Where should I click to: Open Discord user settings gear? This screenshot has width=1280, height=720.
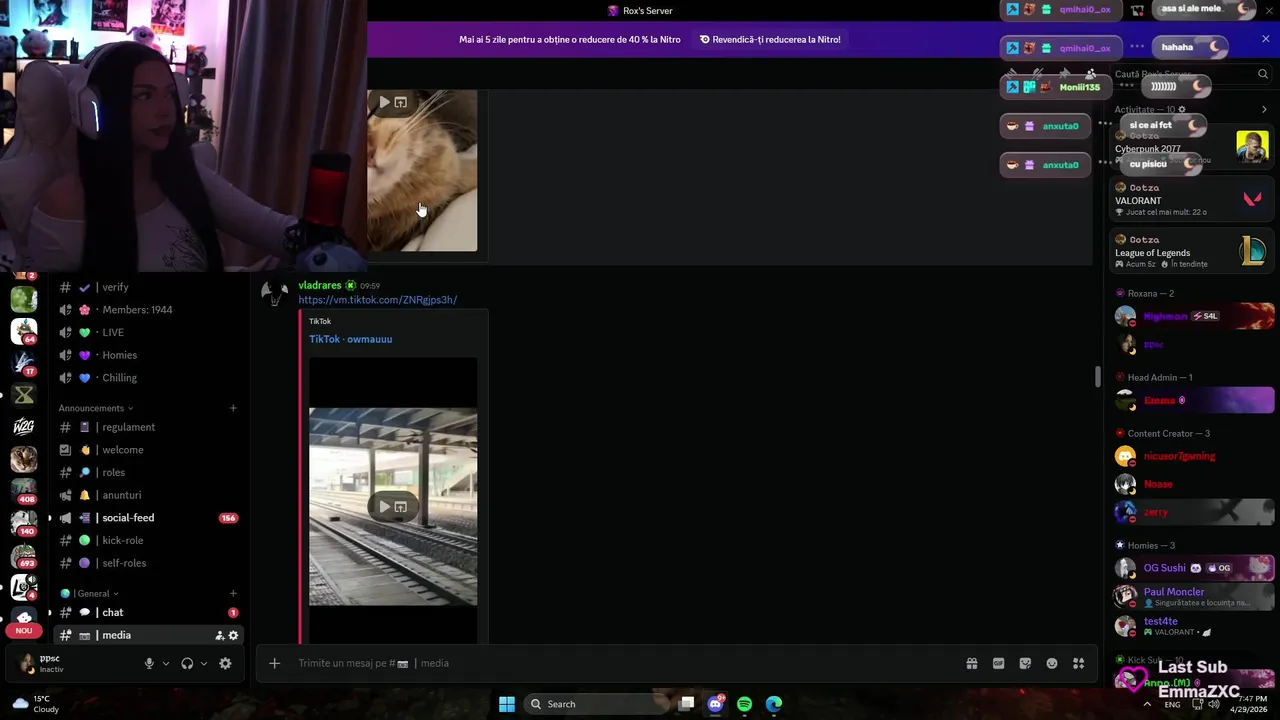225,663
